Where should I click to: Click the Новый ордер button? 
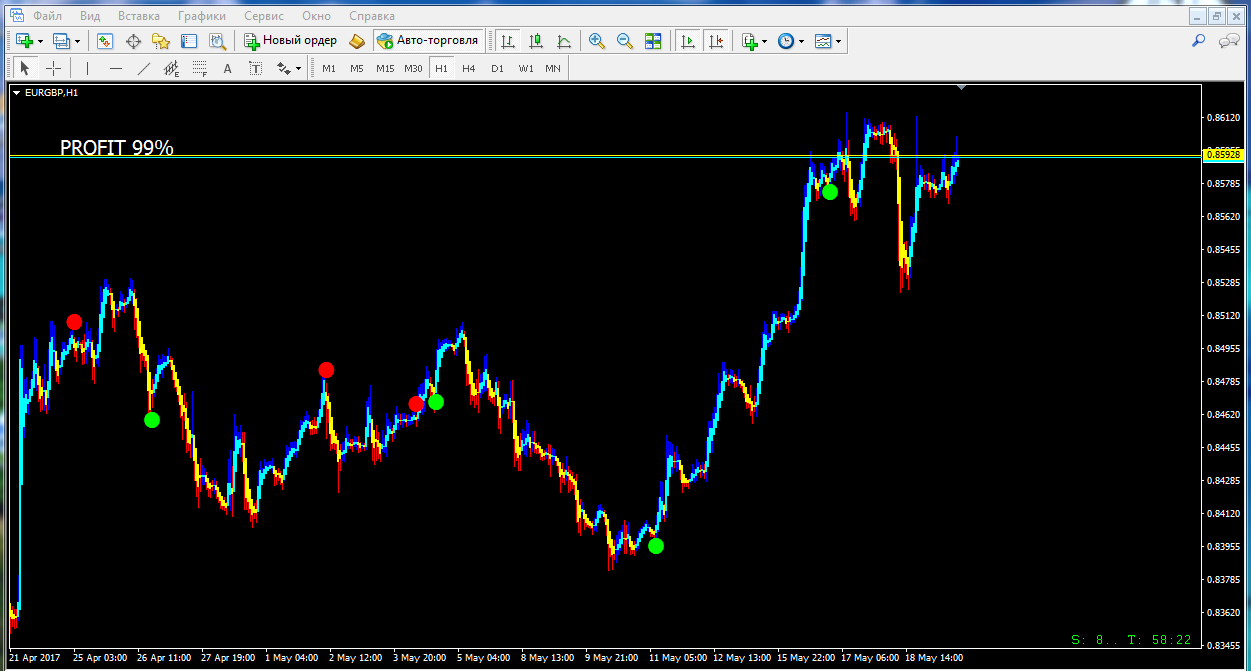(291, 41)
